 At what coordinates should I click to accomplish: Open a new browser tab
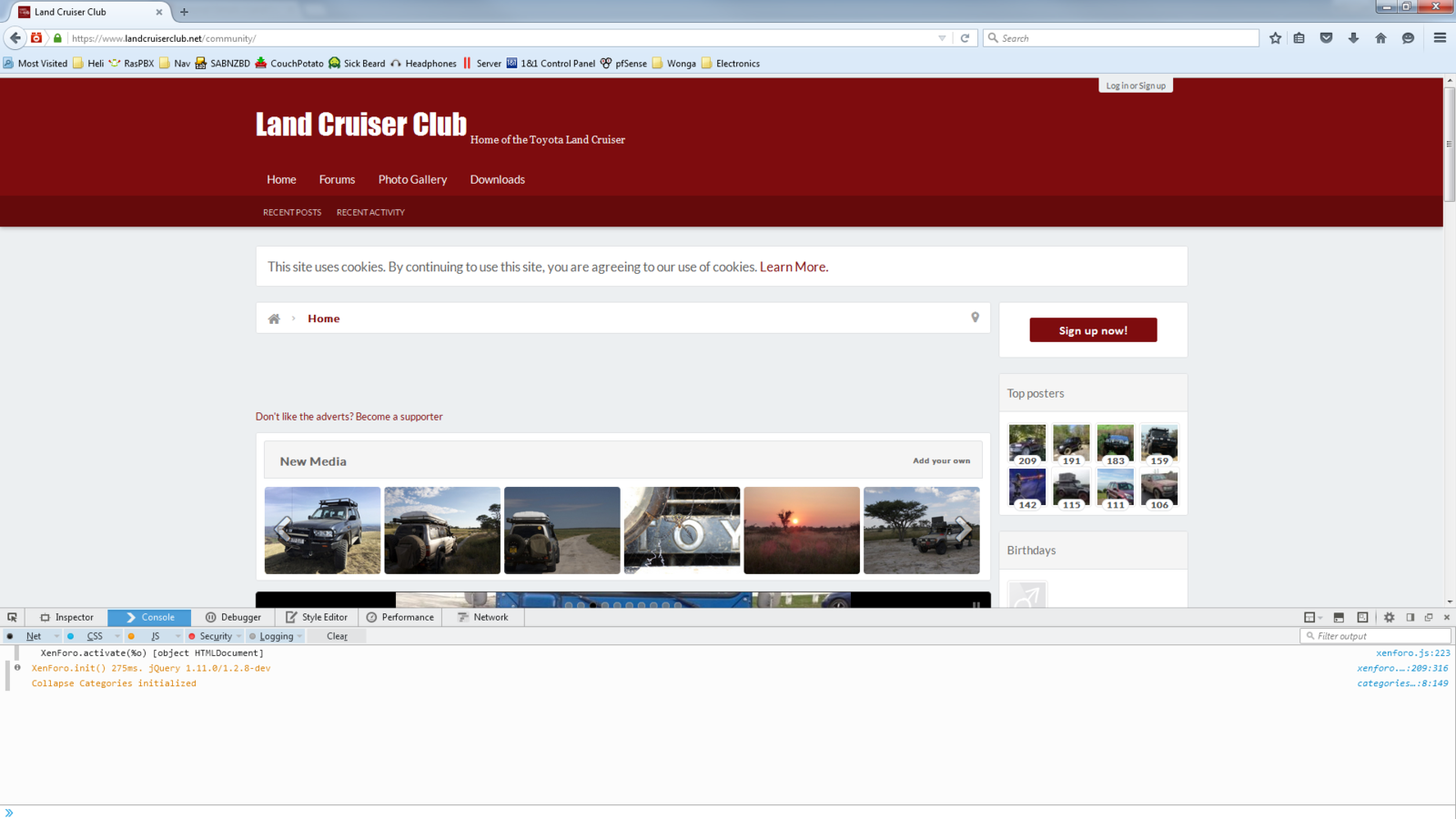[x=184, y=12]
